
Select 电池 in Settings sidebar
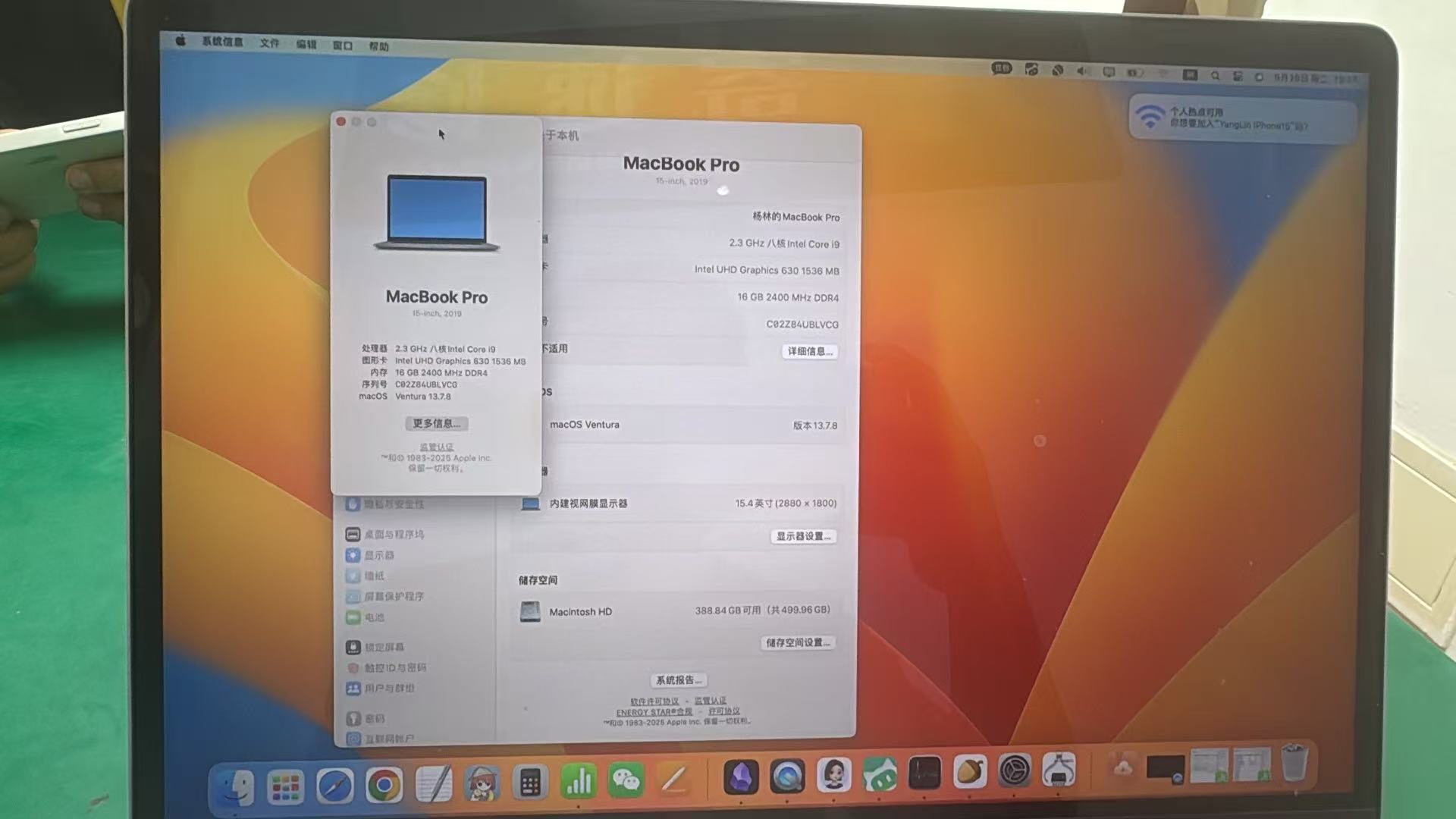pos(365,617)
